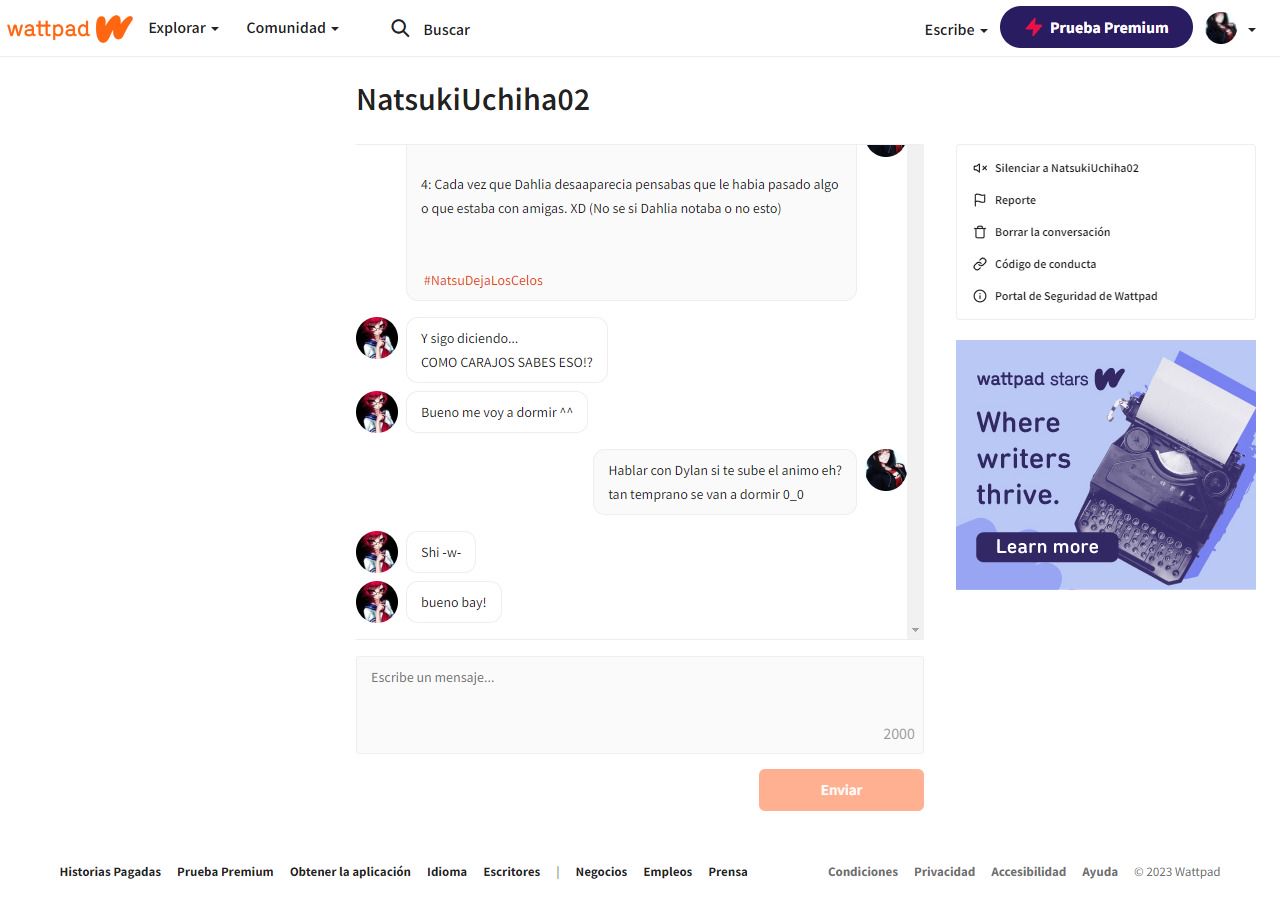This screenshot has height=913, width=1280.
Task: Open the Wattpad logo home link
Action: click(70, 28)
